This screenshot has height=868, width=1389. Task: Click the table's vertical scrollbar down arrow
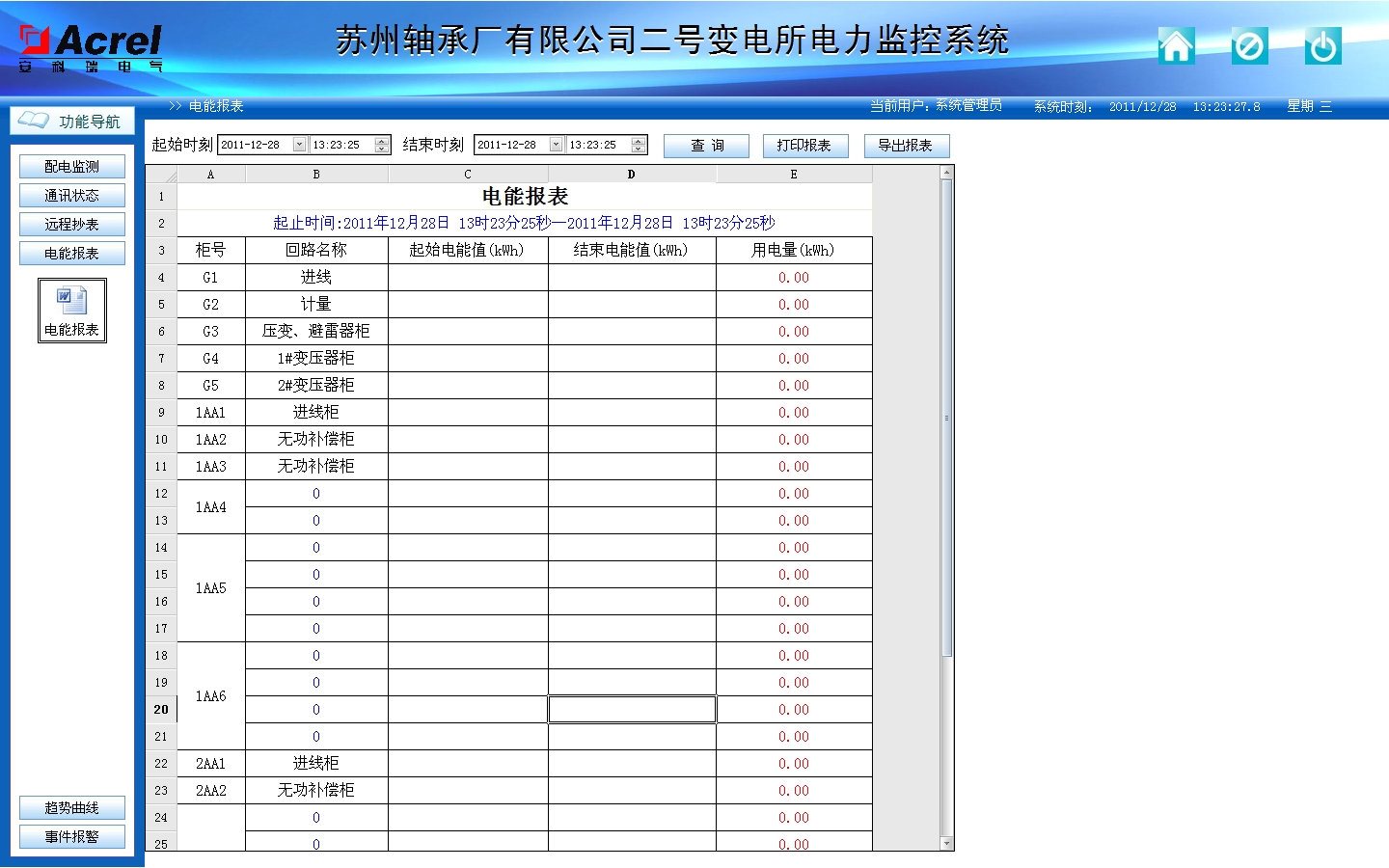tap(947, 844)
